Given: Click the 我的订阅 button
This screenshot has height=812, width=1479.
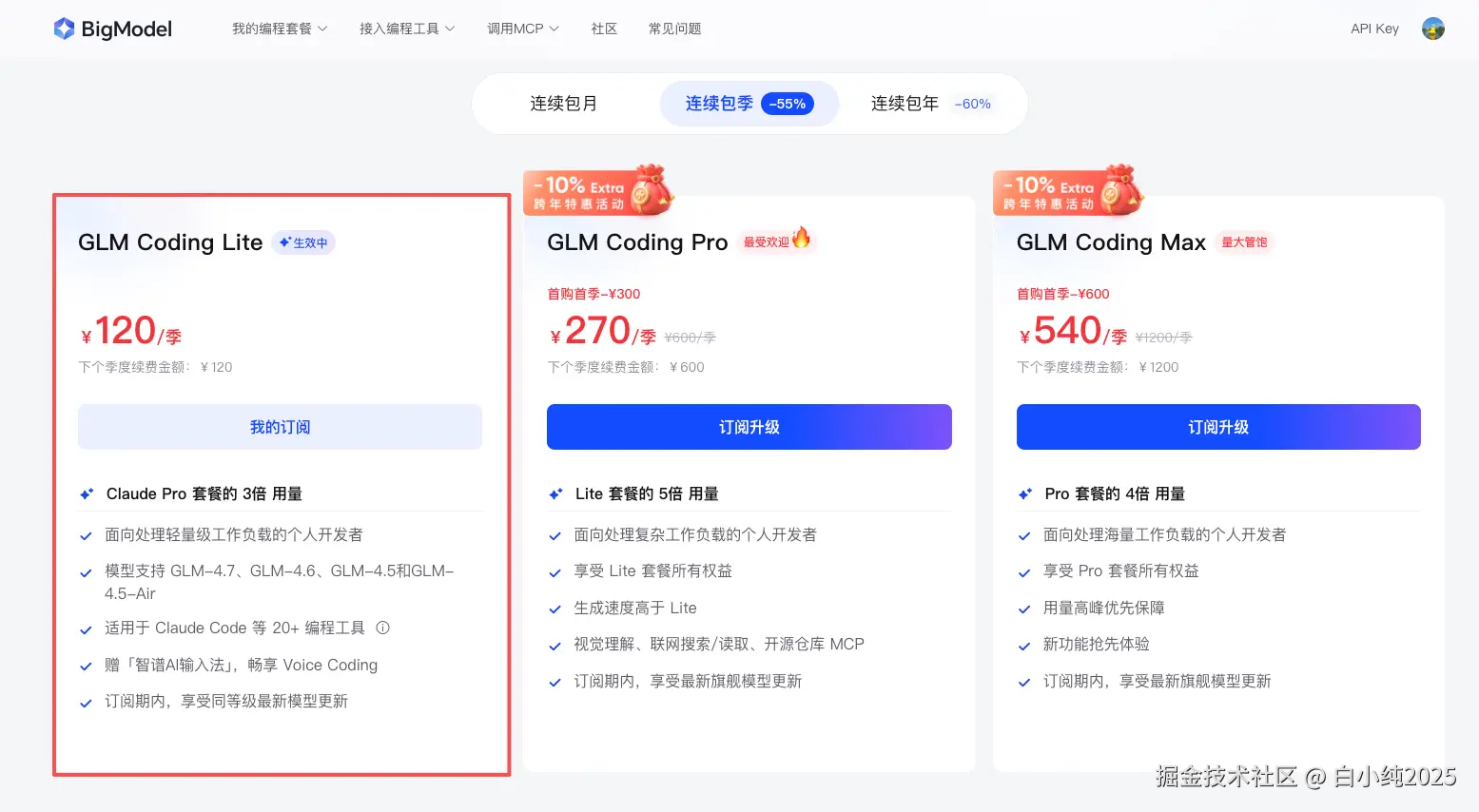Looking at the screenshot, I should 280,427.
